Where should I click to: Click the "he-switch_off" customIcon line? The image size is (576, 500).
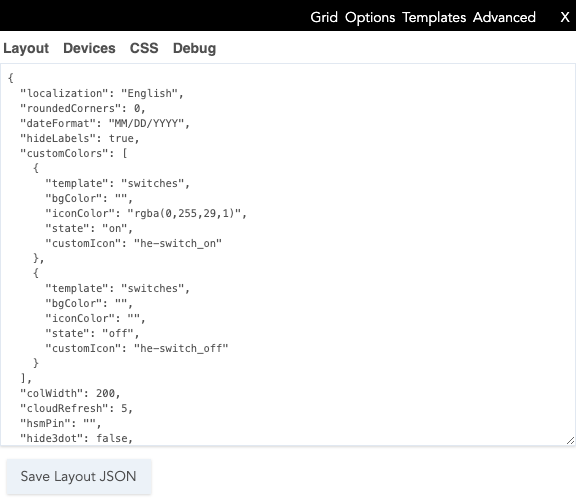coord(137,349)
